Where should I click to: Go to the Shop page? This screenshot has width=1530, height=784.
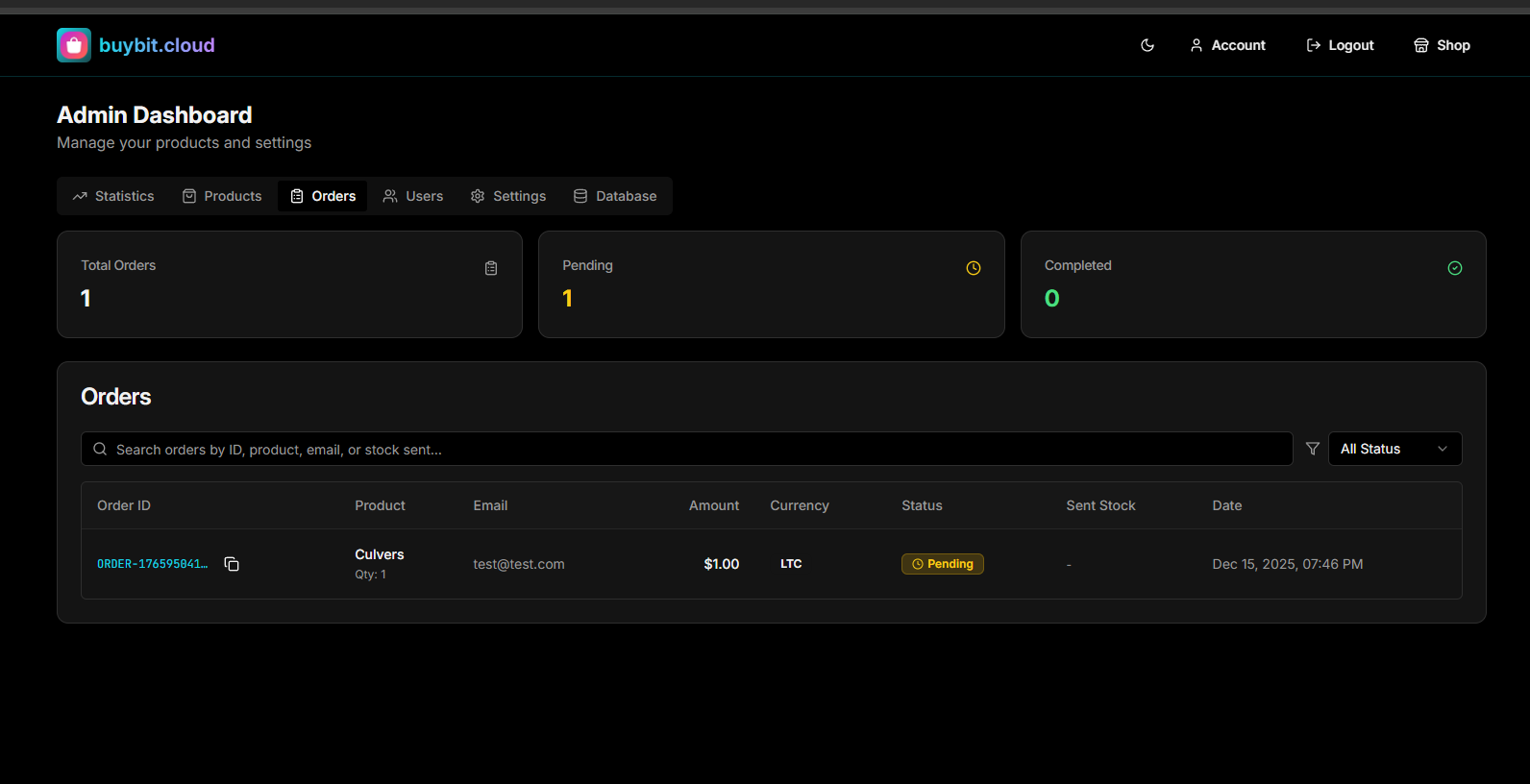coord(1442,45)
